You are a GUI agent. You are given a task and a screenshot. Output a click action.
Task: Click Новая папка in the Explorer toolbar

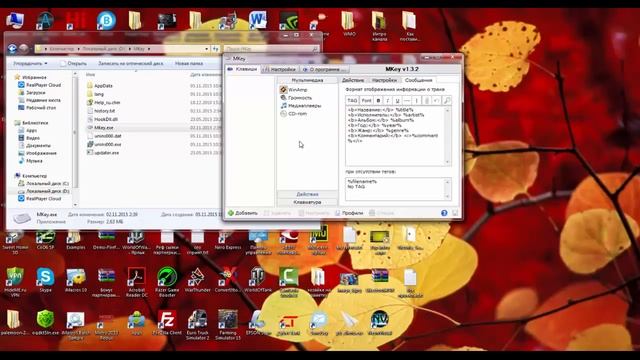[x=189, y=64]
